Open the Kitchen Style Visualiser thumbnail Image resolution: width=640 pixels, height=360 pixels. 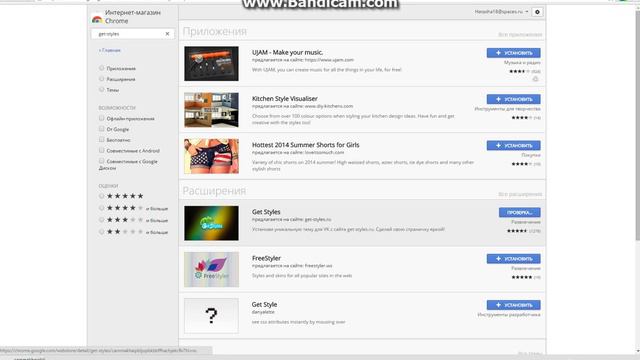(211, 110)
